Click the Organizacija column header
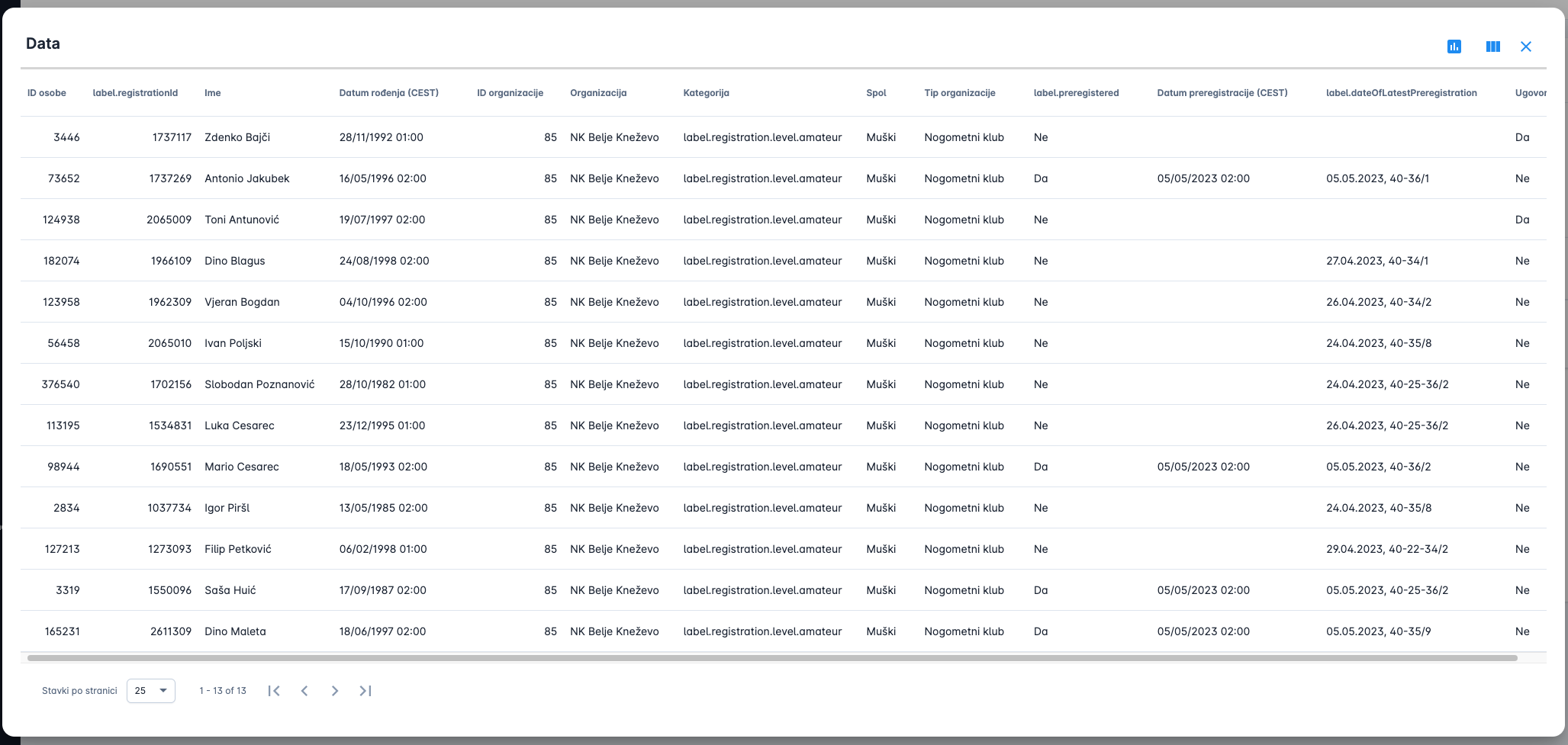This screenshot has height=745, width=1568. point(598,93)
